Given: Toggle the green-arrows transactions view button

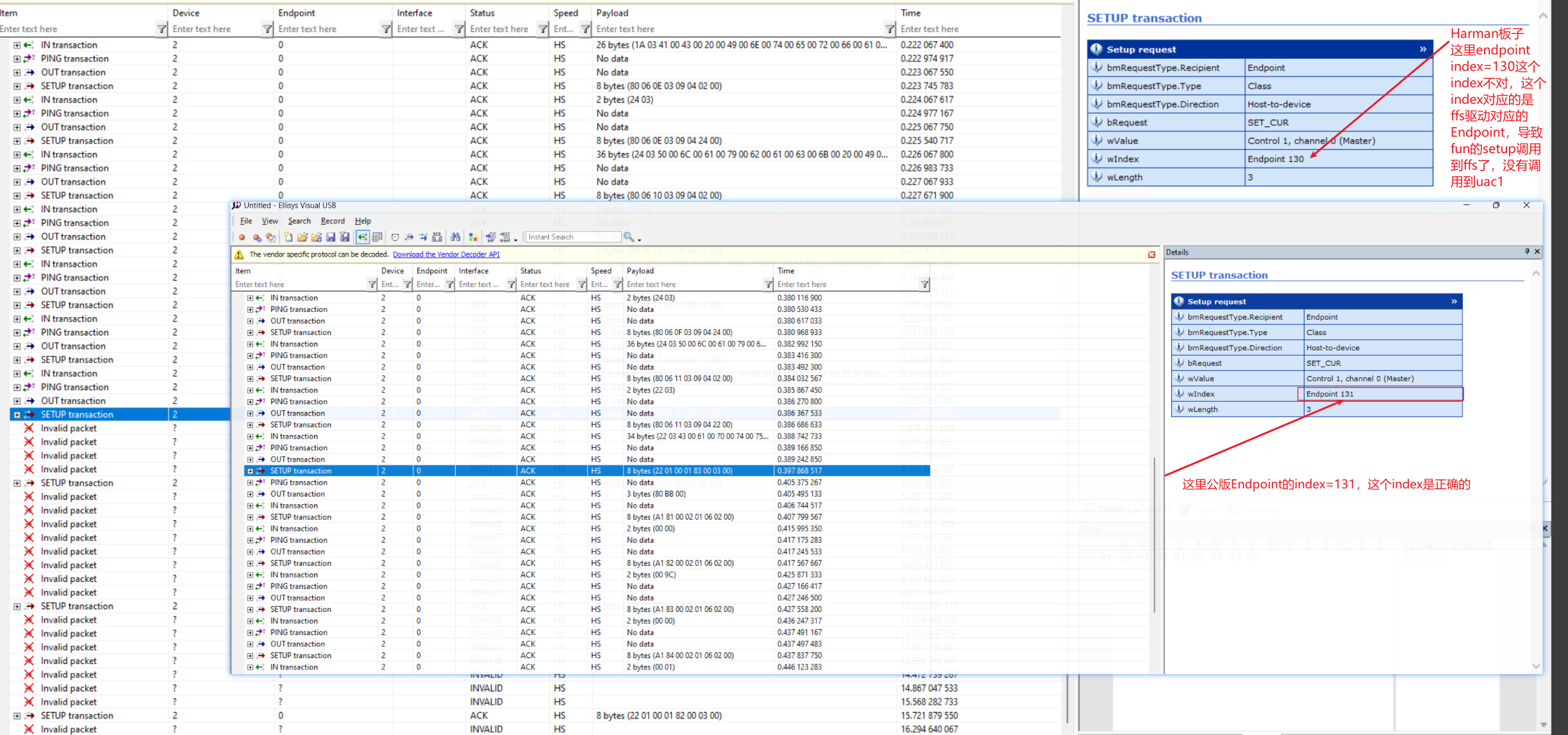Looking at the screenshot, I should pyautogui.click(x=363, y=237).
